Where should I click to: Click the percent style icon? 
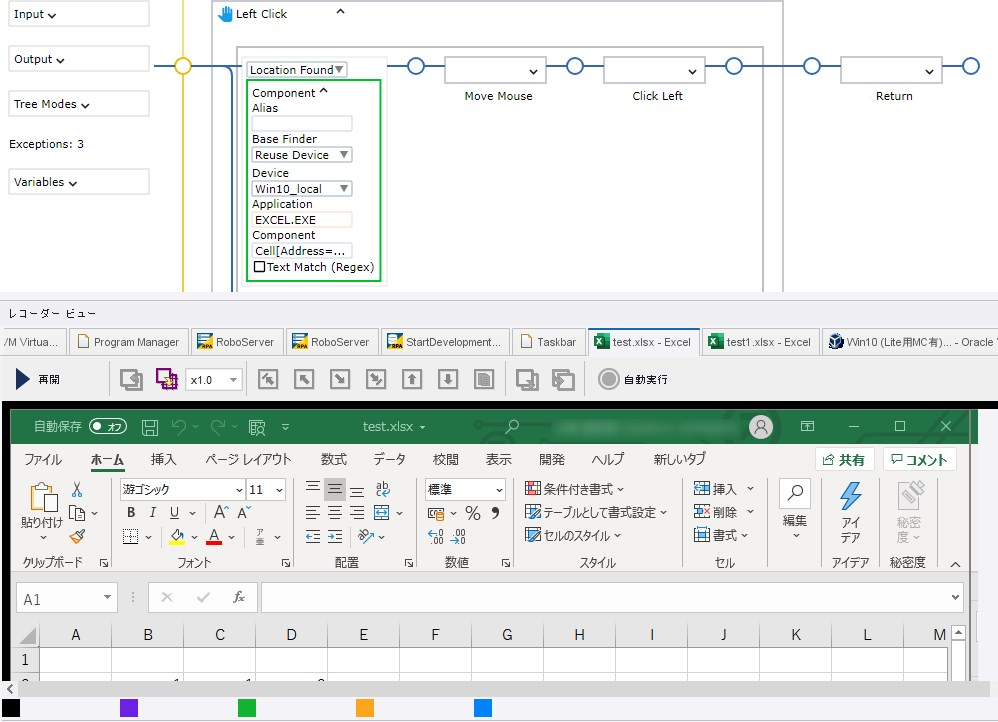click(472, 513)
